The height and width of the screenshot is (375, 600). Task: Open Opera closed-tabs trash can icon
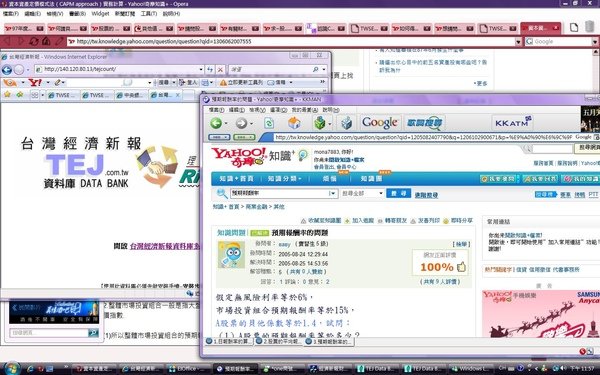click(590, 27)
